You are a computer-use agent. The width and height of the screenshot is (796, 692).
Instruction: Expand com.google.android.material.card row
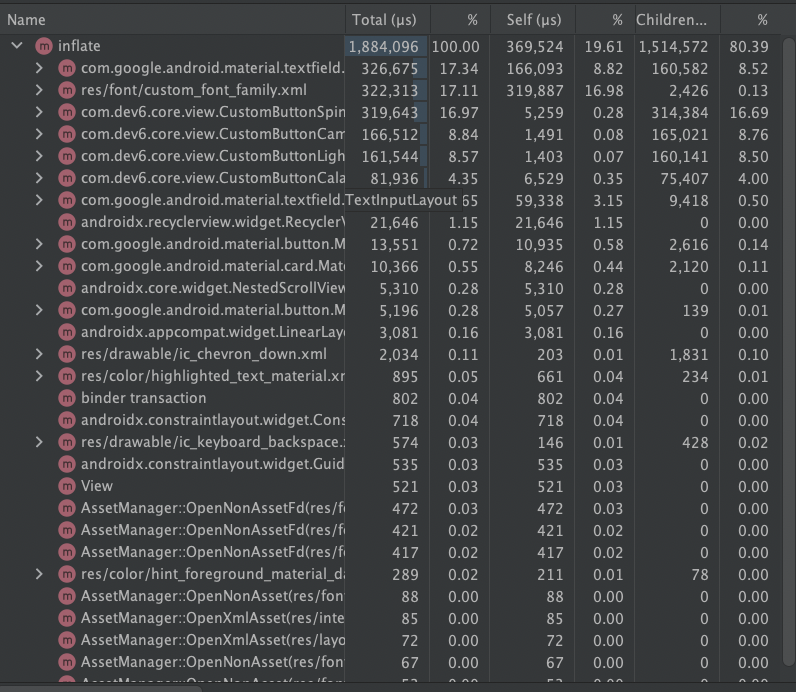[39, 266]
